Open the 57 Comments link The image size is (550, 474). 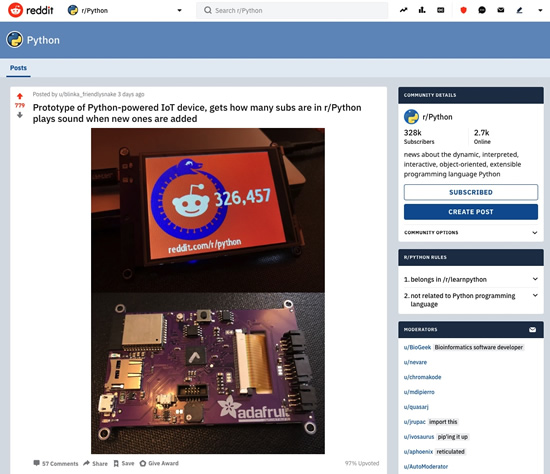56,463
